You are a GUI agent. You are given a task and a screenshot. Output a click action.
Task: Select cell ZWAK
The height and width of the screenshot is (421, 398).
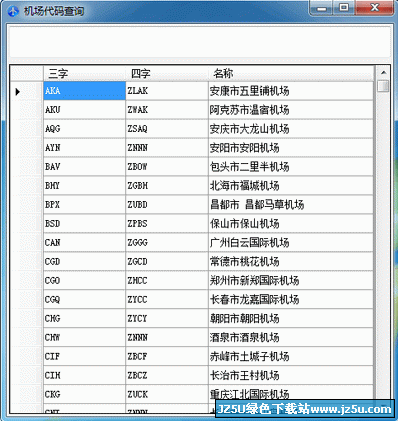[167, 110]
